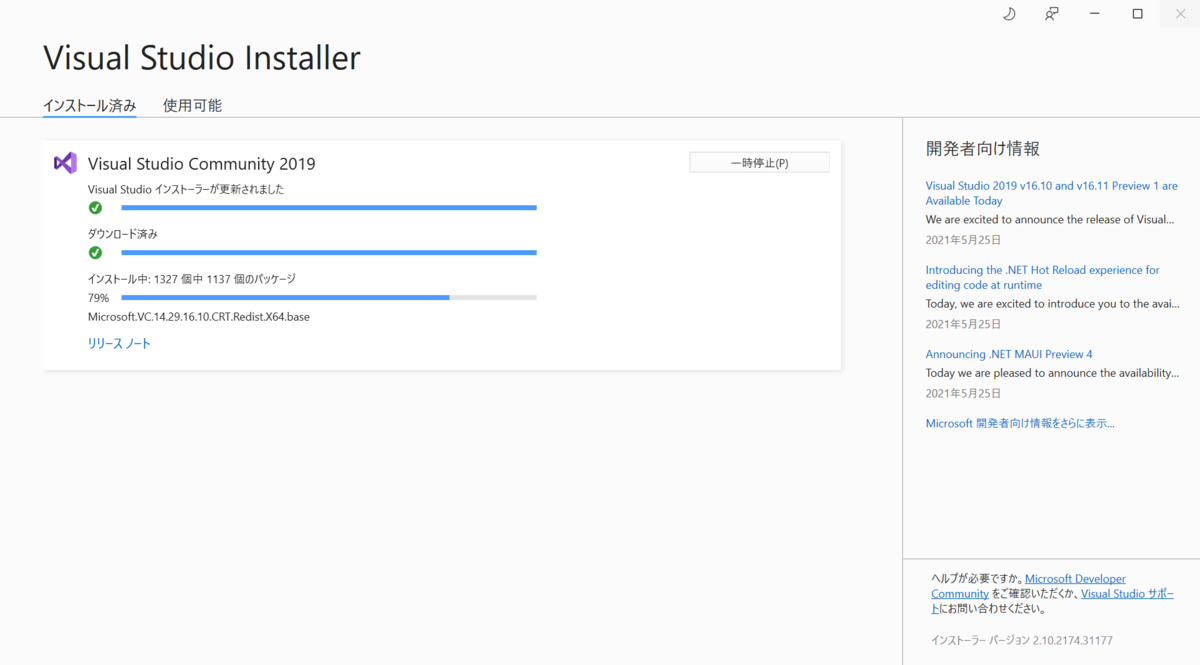This screenshot has height=665, width=1200.
Task: Close the Visual Studio Installer window
Action: click(1180, 14)
